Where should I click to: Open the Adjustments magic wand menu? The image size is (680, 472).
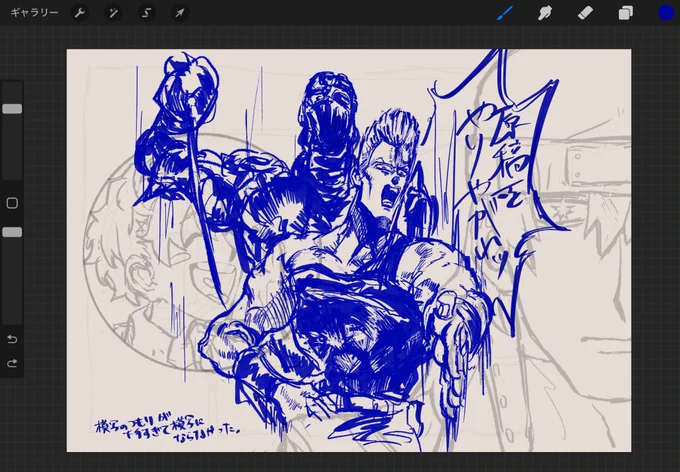click(113, 13)
